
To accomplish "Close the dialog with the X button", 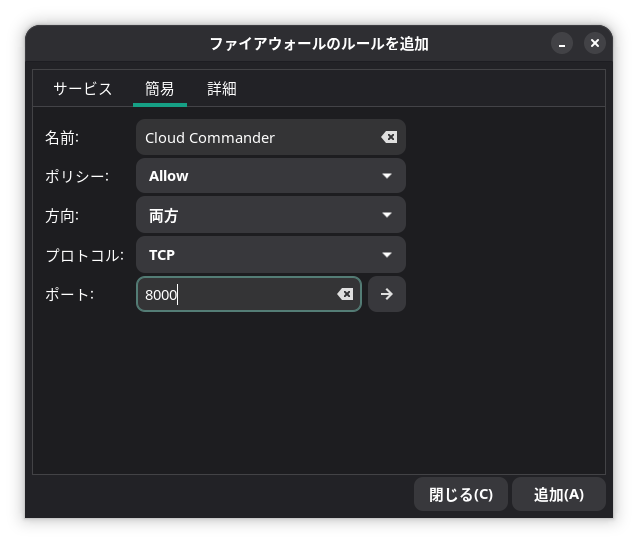I will (x=594, y=43).
